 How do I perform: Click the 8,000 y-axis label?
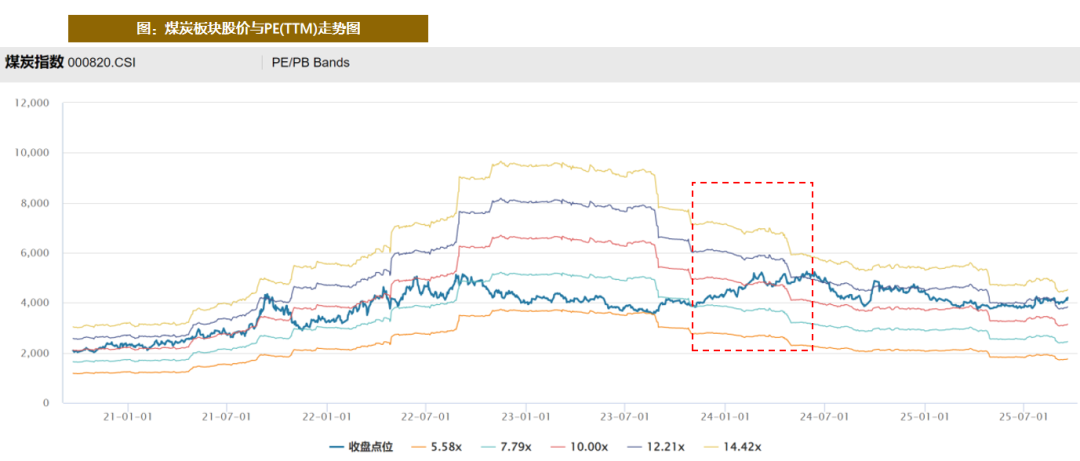coord(36,203)
